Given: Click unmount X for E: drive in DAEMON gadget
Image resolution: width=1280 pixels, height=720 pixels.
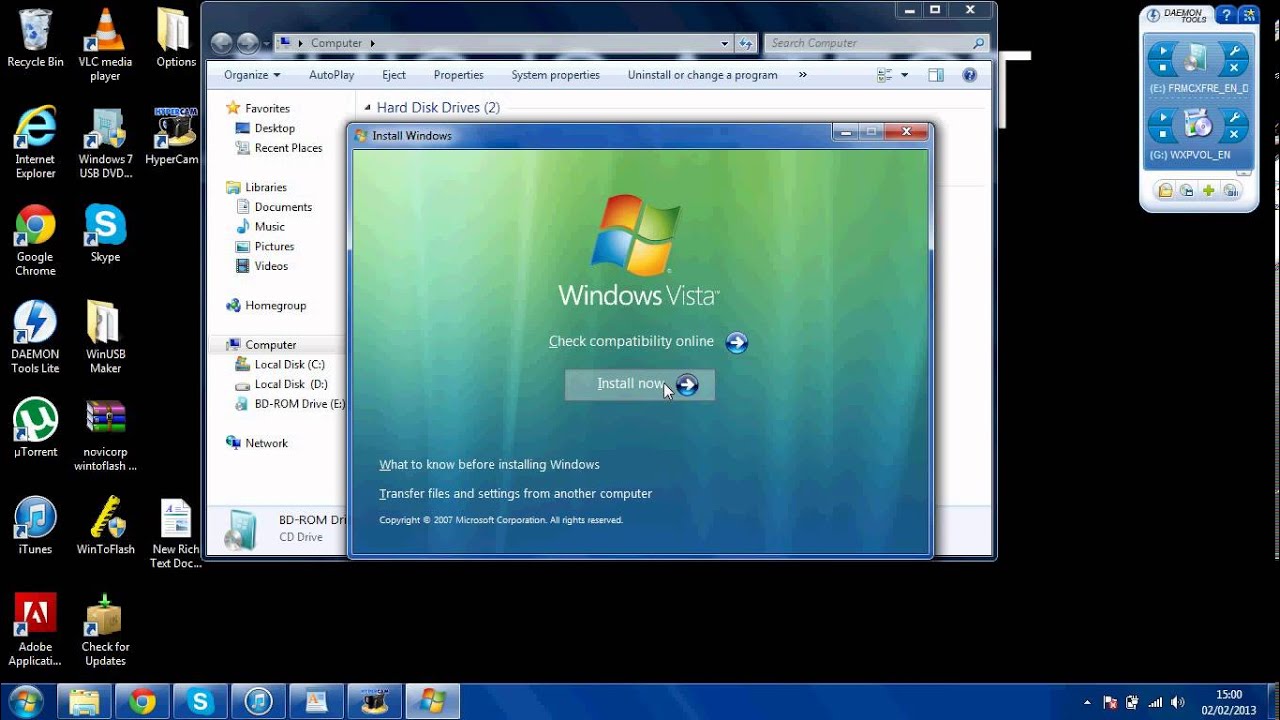Looking at the screenshot, I should point(1234,68).
